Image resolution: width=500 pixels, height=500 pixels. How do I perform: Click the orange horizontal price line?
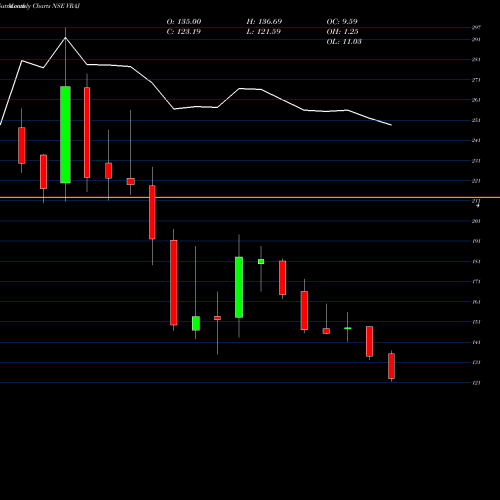coord(250,198)
